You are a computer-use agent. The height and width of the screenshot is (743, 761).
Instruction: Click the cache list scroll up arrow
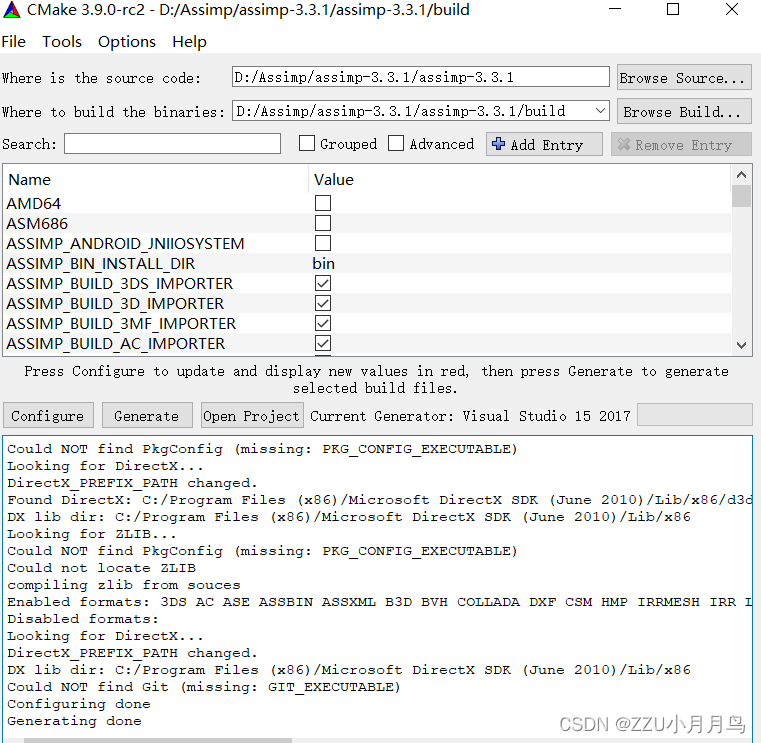741,175
